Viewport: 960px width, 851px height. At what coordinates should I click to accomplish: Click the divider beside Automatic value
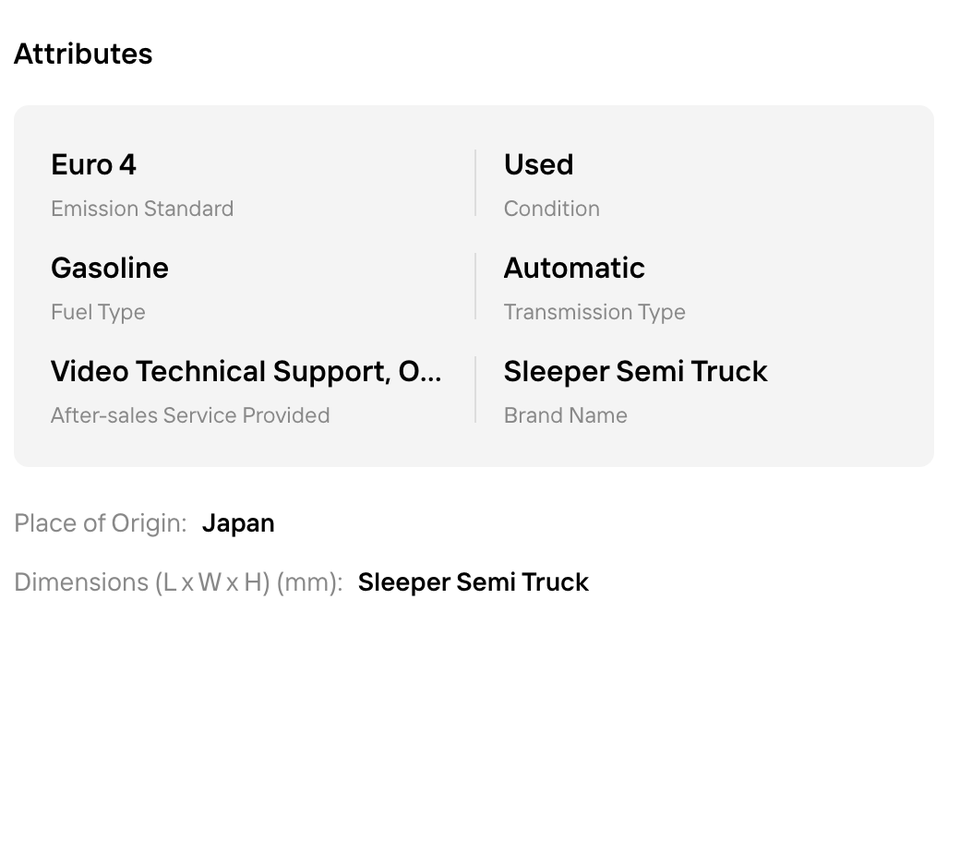pos(475,286)
